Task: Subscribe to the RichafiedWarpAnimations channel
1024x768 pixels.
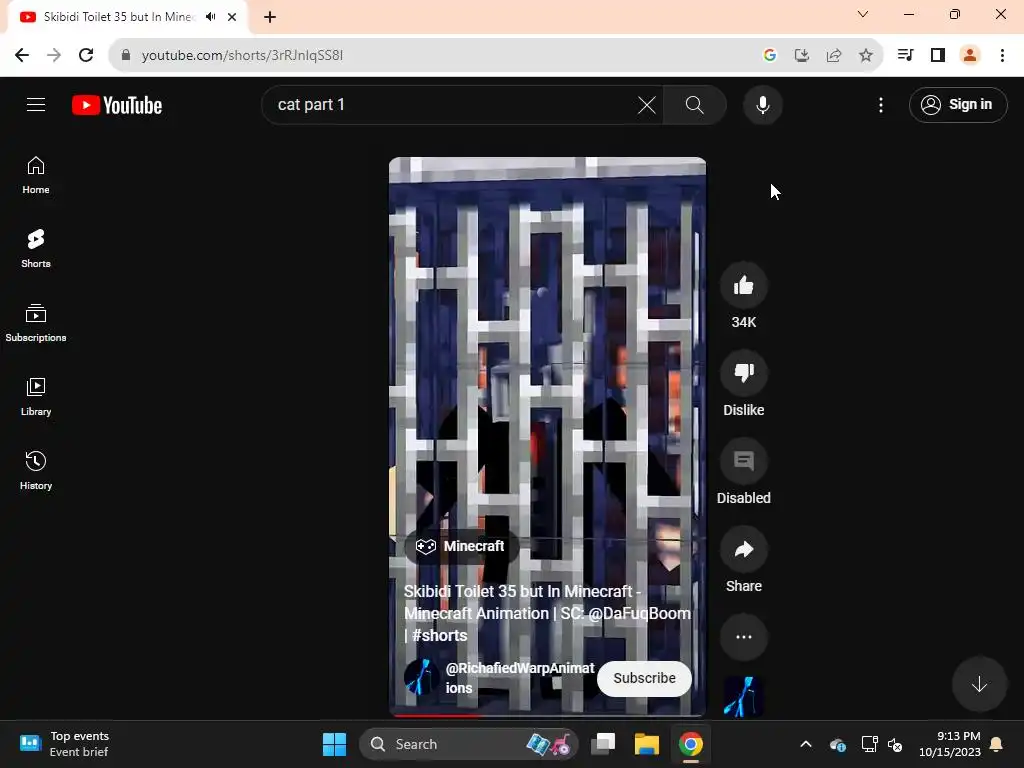Action: click(x=645, y=679)
